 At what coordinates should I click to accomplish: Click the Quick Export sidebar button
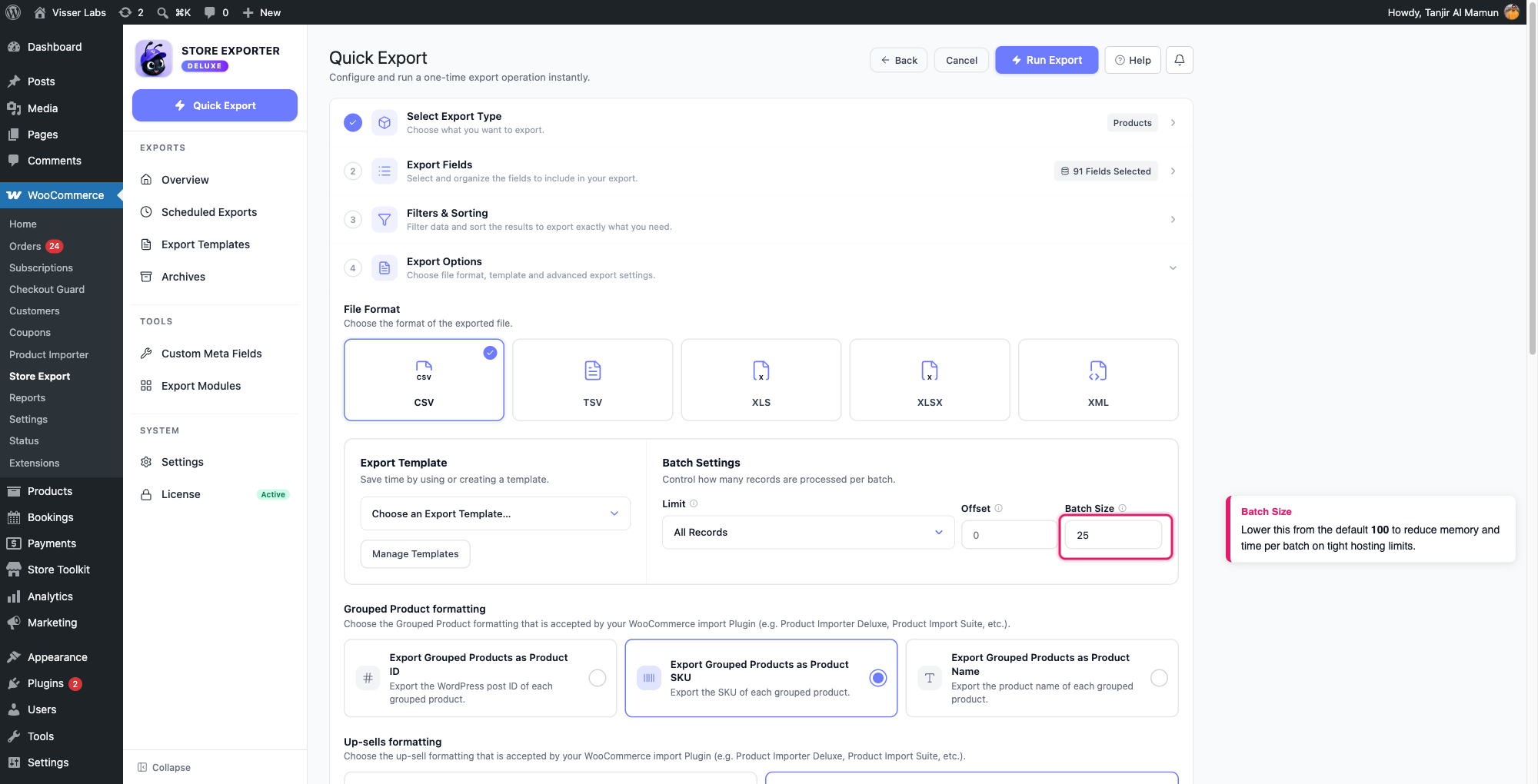click(215, 105)
